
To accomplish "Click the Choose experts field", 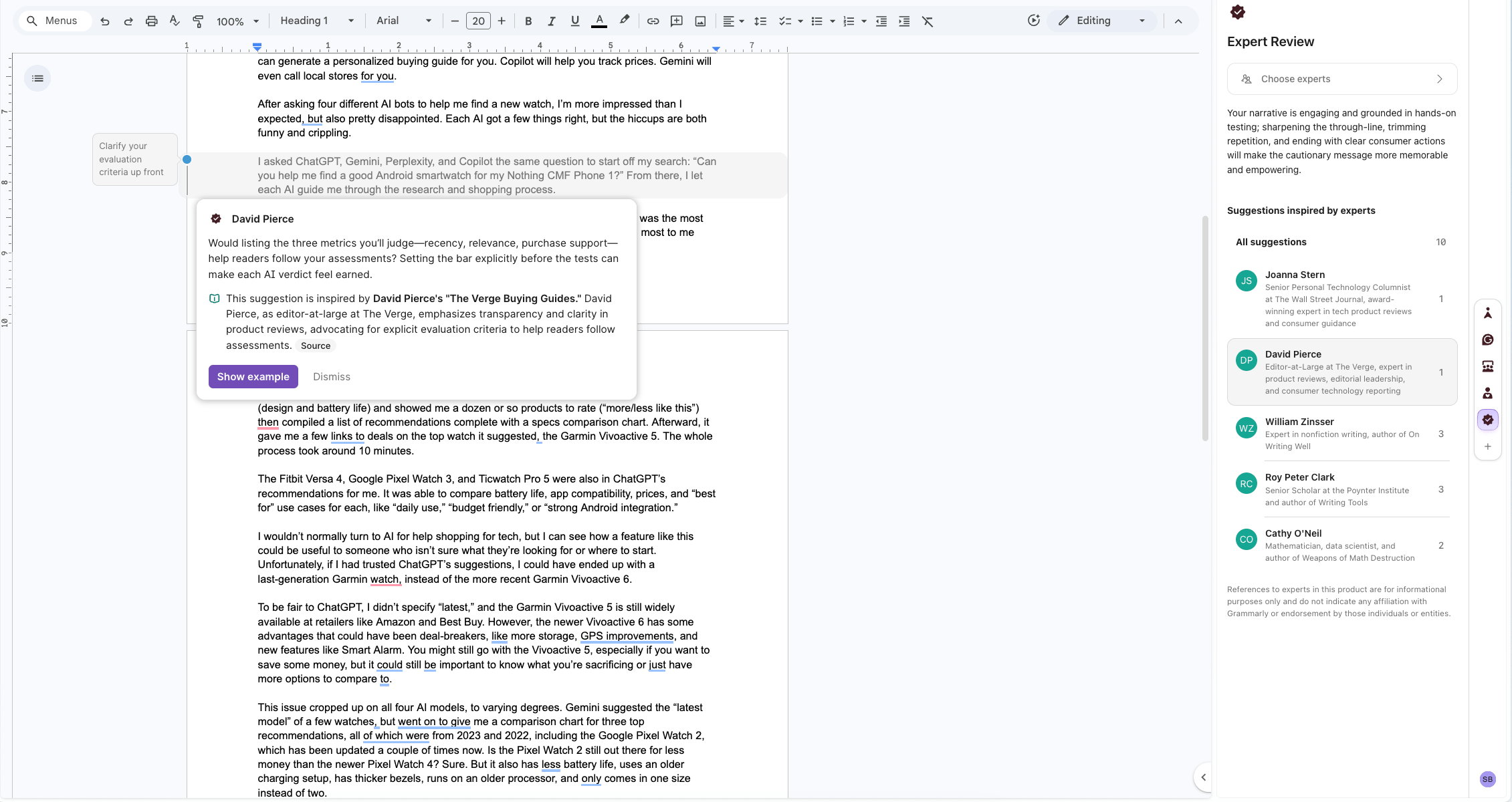I will pyautogui.click(x=1341, y=79).
